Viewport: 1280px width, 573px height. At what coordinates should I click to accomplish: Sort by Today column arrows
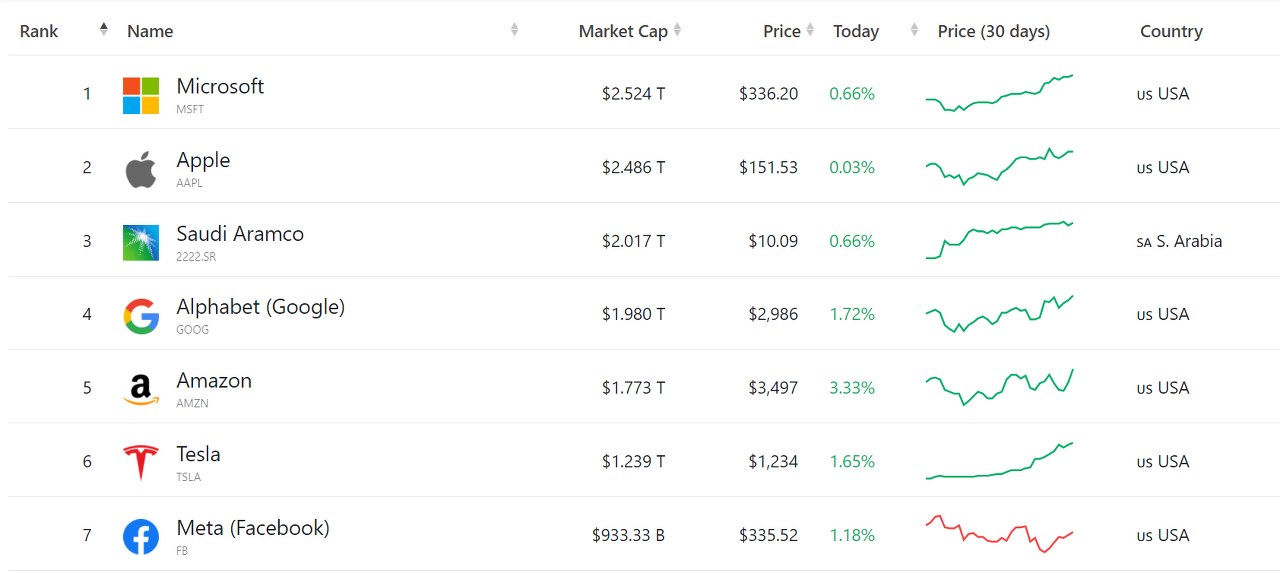(x=914, y=30)
